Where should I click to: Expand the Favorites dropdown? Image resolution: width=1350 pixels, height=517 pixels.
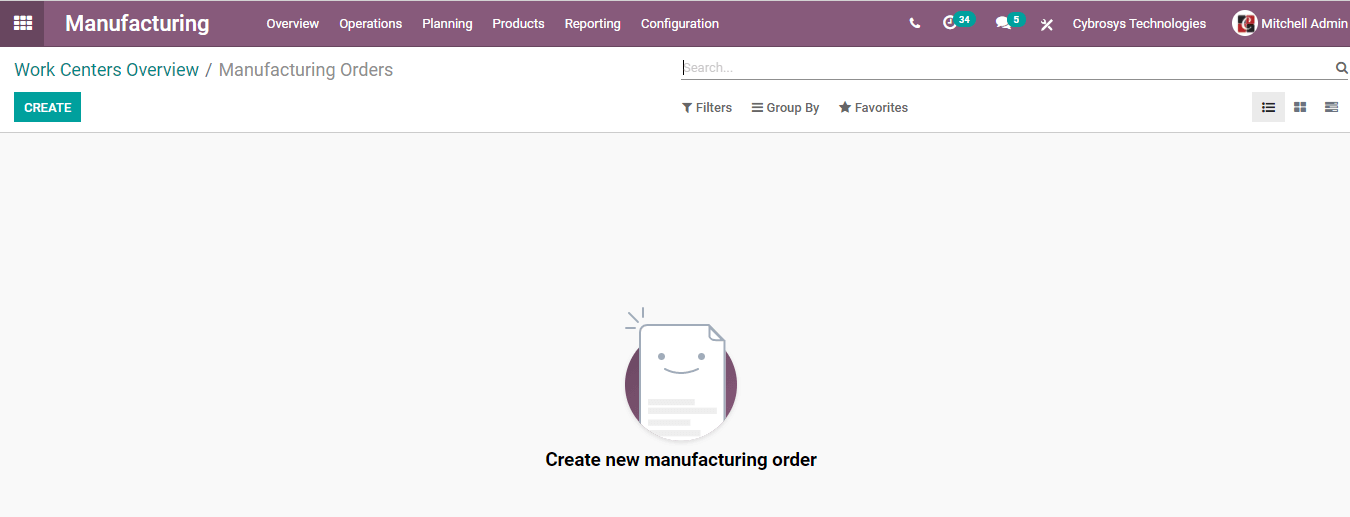(x=873, y=108)
